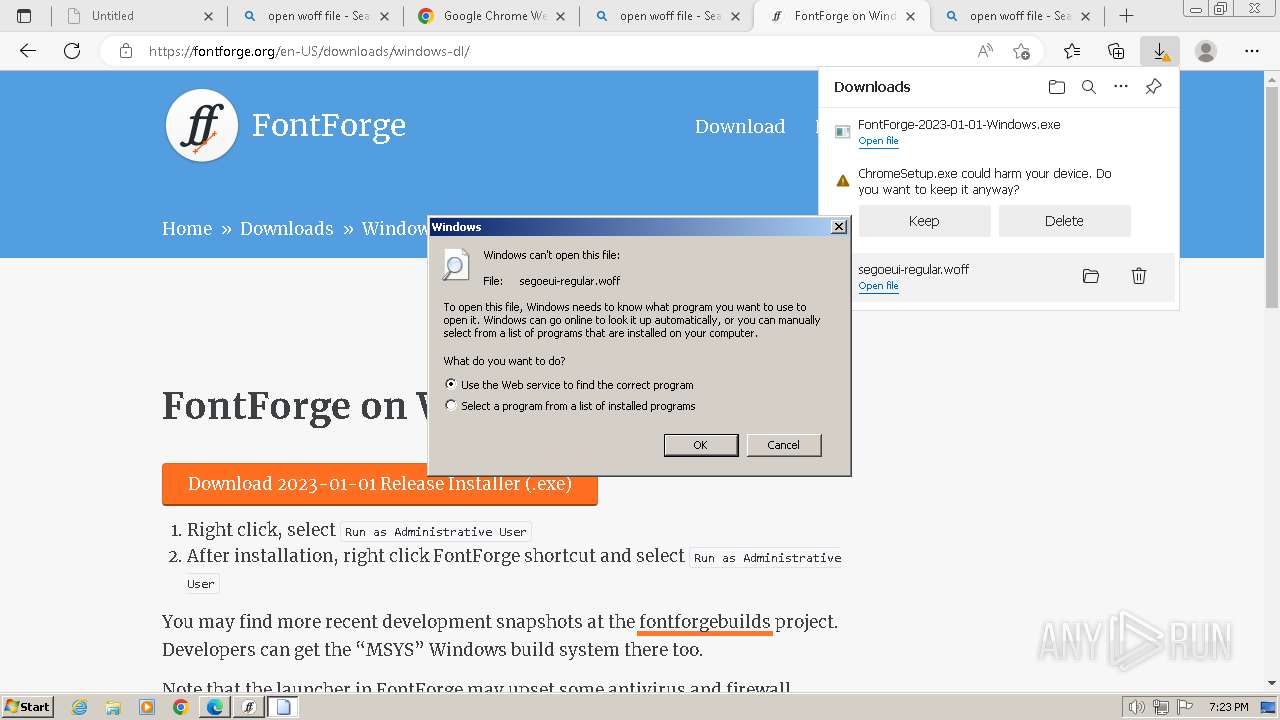Switch to the Untitled tab
1280x720 pixels.
(139, 16)
